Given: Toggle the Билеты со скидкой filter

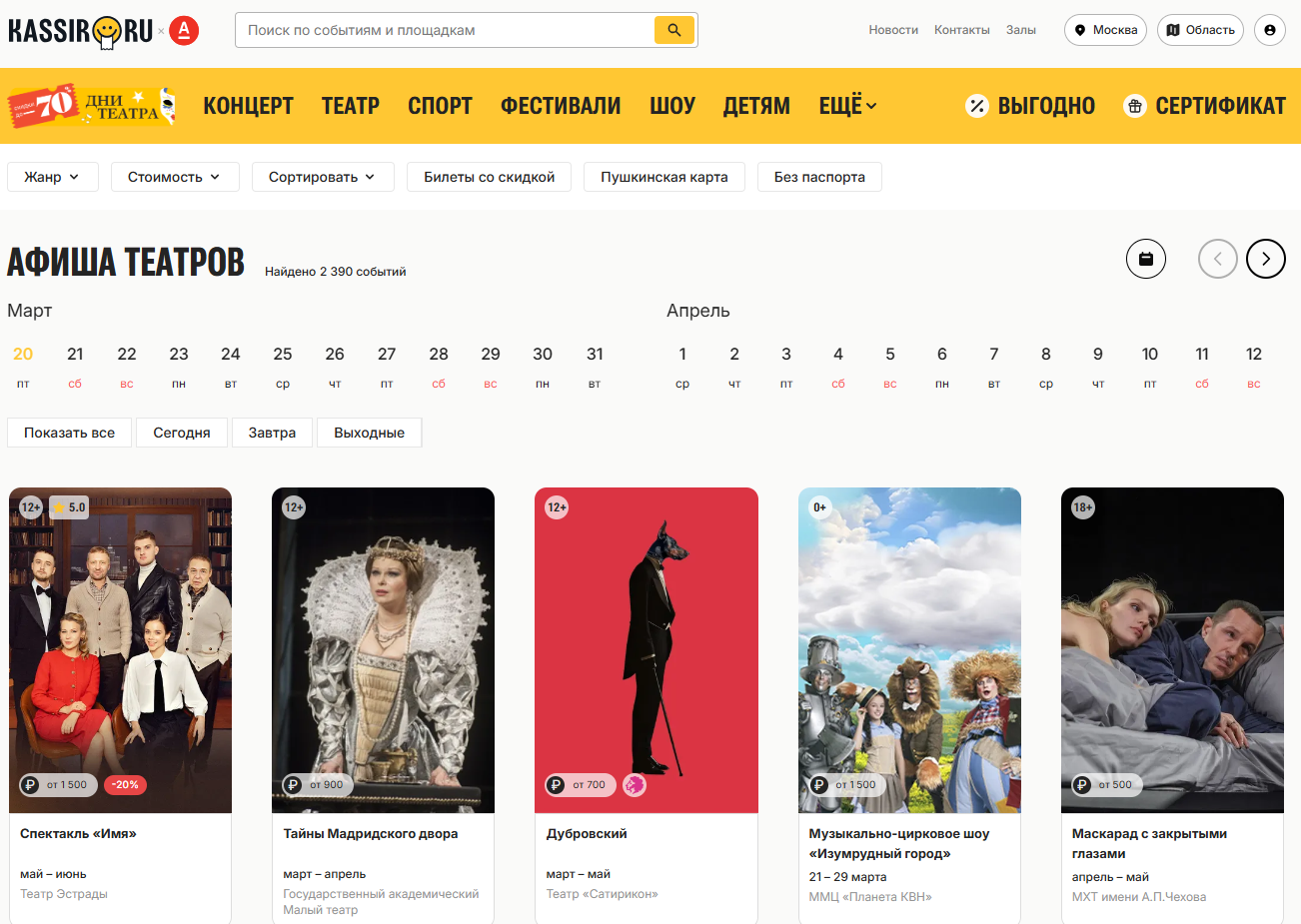Looking at the screenshot, I should click(489, 177).
